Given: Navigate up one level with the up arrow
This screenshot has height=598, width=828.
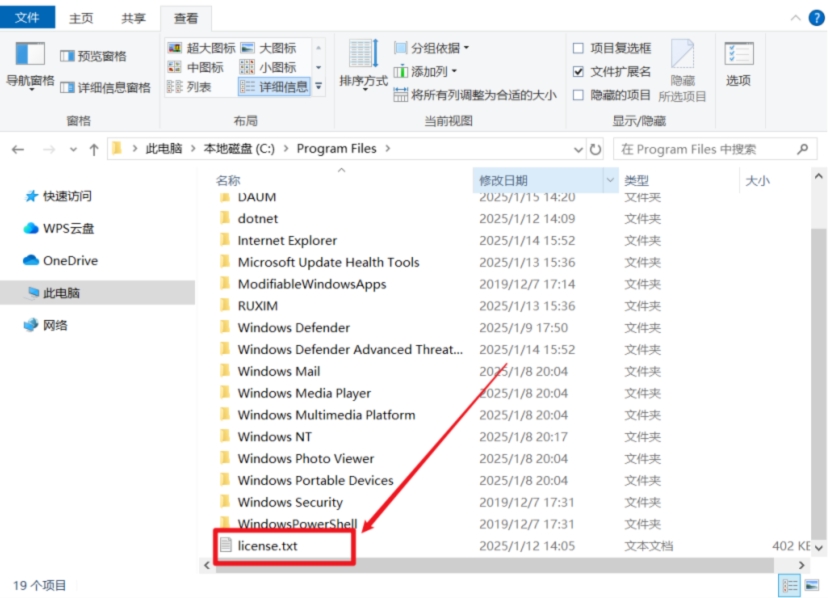Looking at the screenshot, I should tap(92, 148).
